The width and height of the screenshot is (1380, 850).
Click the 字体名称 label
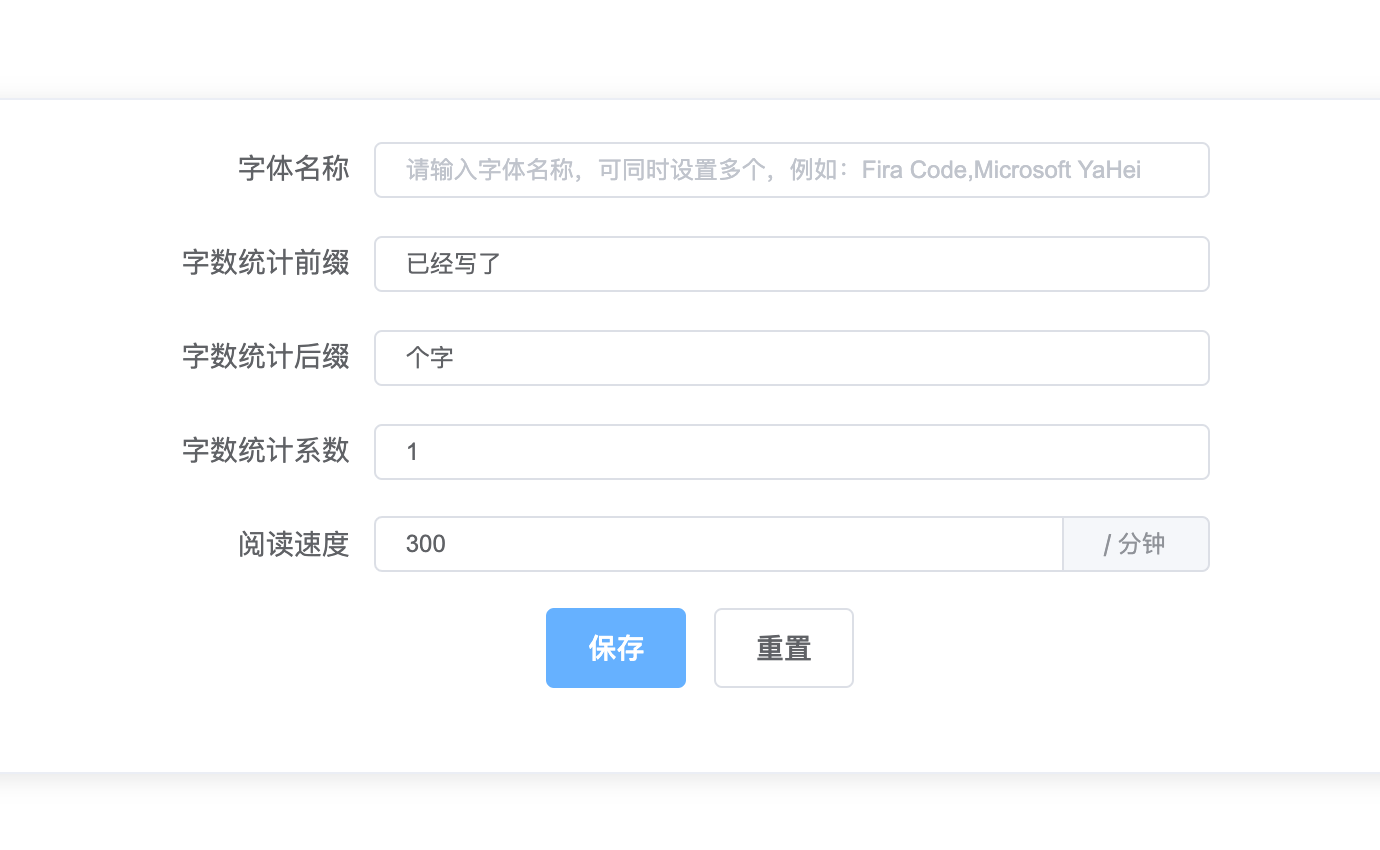pos(294,169)
